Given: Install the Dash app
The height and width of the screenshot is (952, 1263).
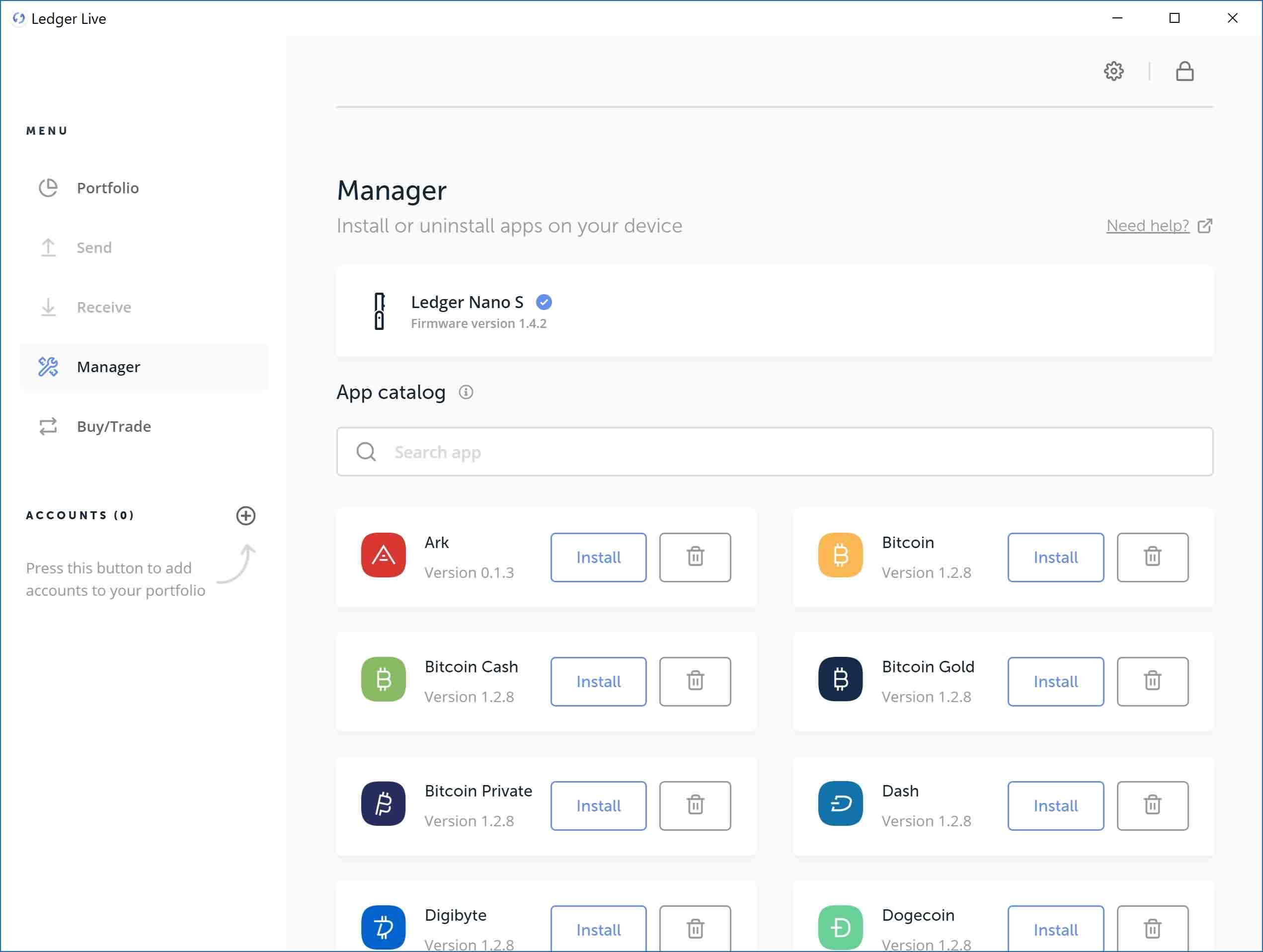Looking at the screenshot, I should 1056,806.
